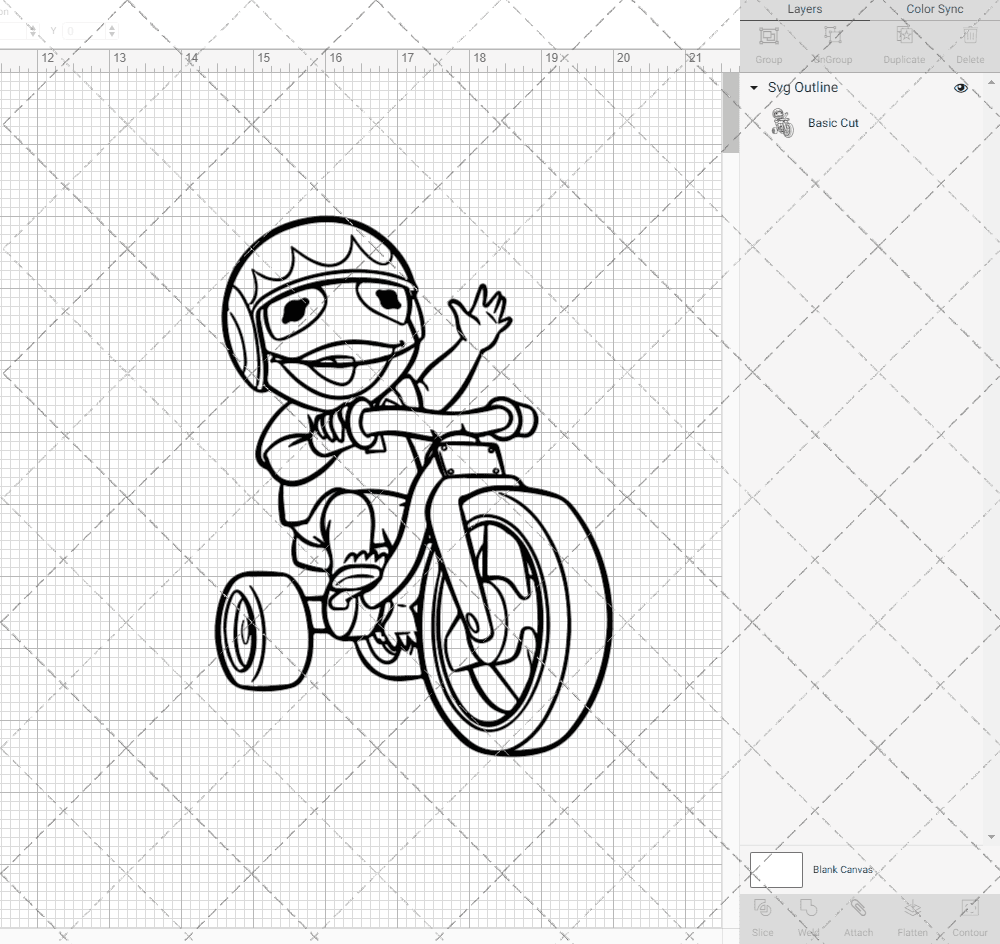
Task: Hide the Svg Outline layer
Action: (961, 88)
